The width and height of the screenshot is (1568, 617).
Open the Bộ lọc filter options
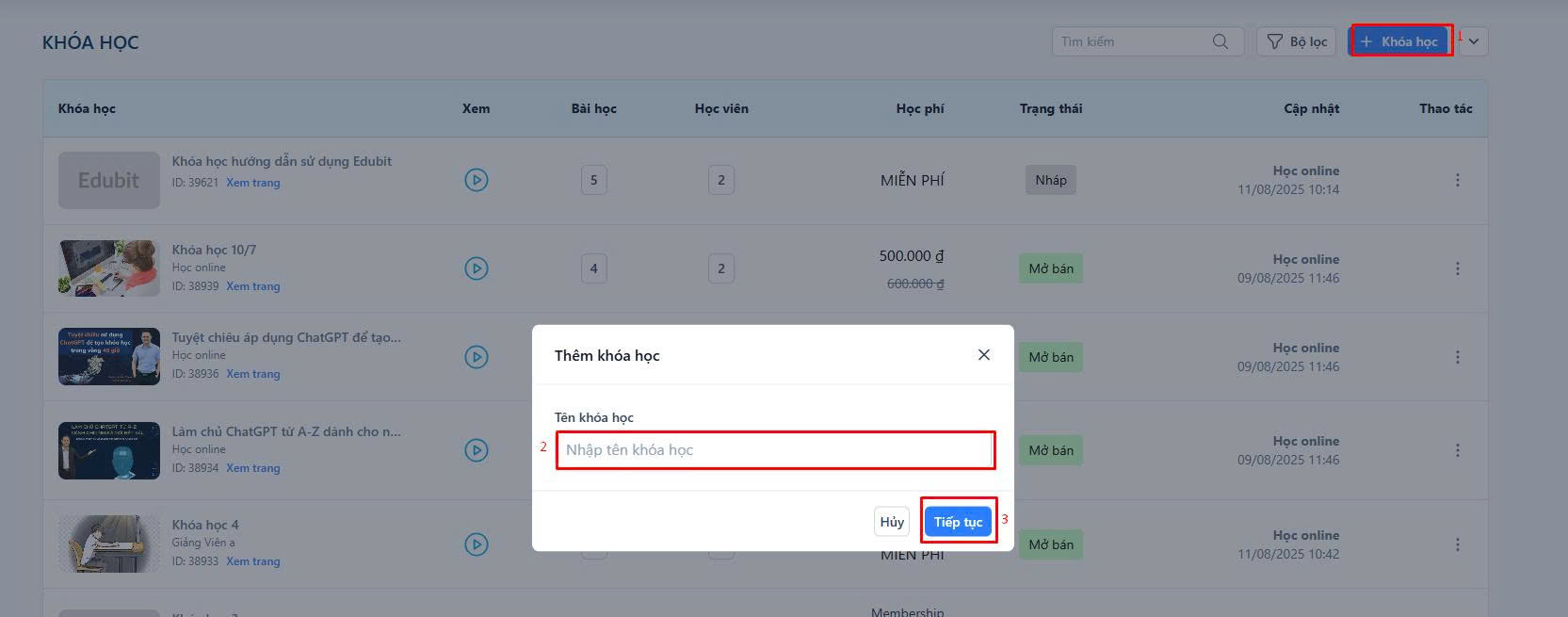(x=1296, y=41)
